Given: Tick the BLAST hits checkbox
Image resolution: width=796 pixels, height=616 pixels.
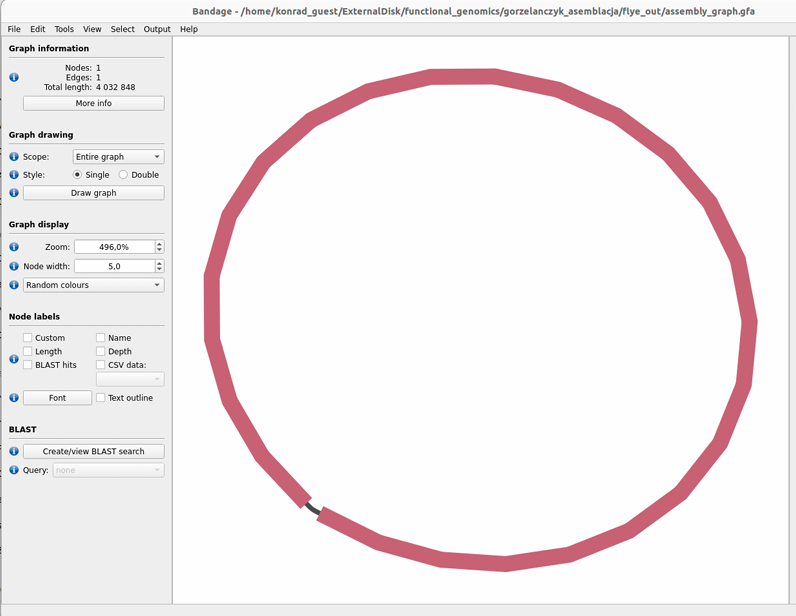Looking at the screenshot, I should (28, 365).
